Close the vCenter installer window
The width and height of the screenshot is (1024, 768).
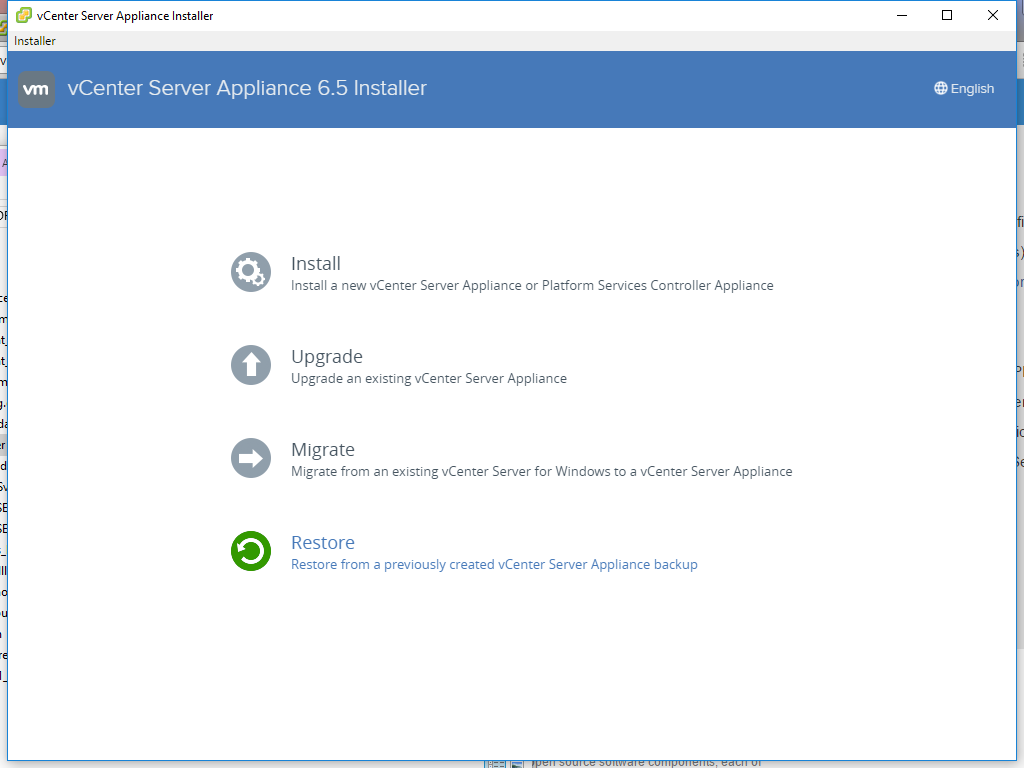coord(993,15)
